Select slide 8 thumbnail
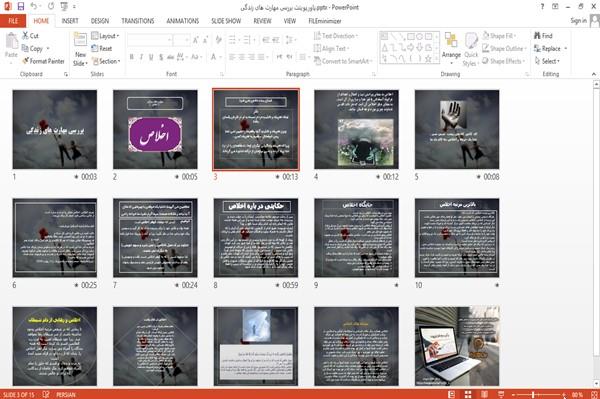The height and width of the screenshot is (399, 600). coord(256,238)
